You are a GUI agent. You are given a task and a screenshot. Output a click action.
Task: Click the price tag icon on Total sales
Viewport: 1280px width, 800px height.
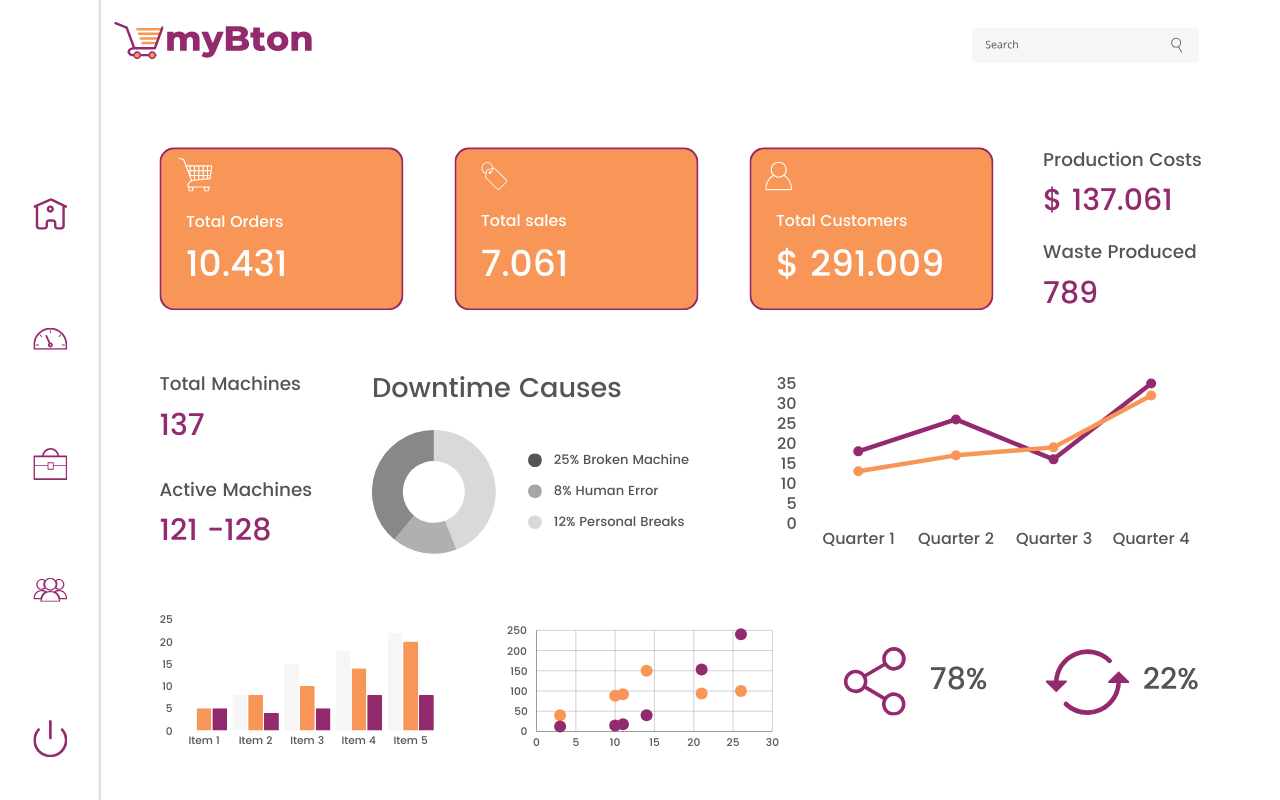tap(494, 175)
